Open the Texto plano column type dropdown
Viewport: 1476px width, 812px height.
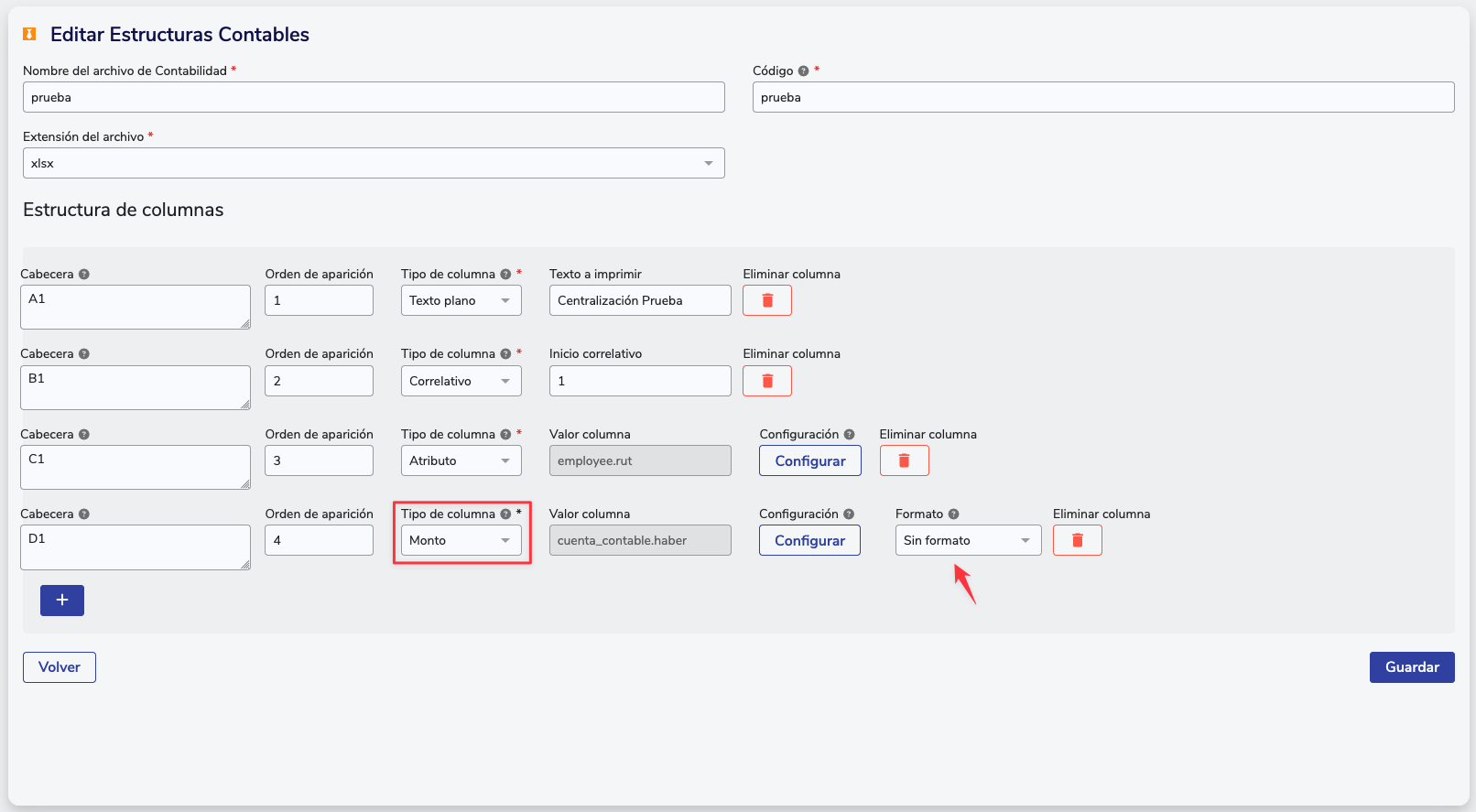click(x=461, y=300)
